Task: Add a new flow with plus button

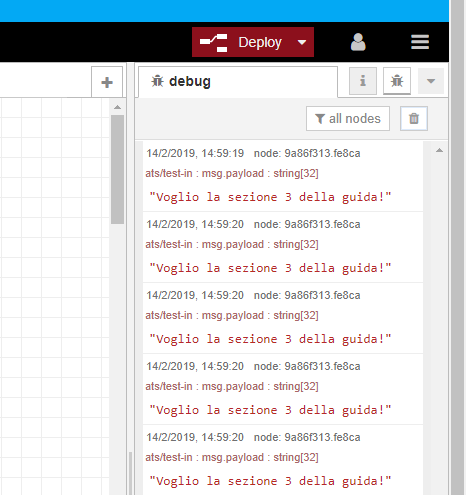Action: click(x=107, y=82)
